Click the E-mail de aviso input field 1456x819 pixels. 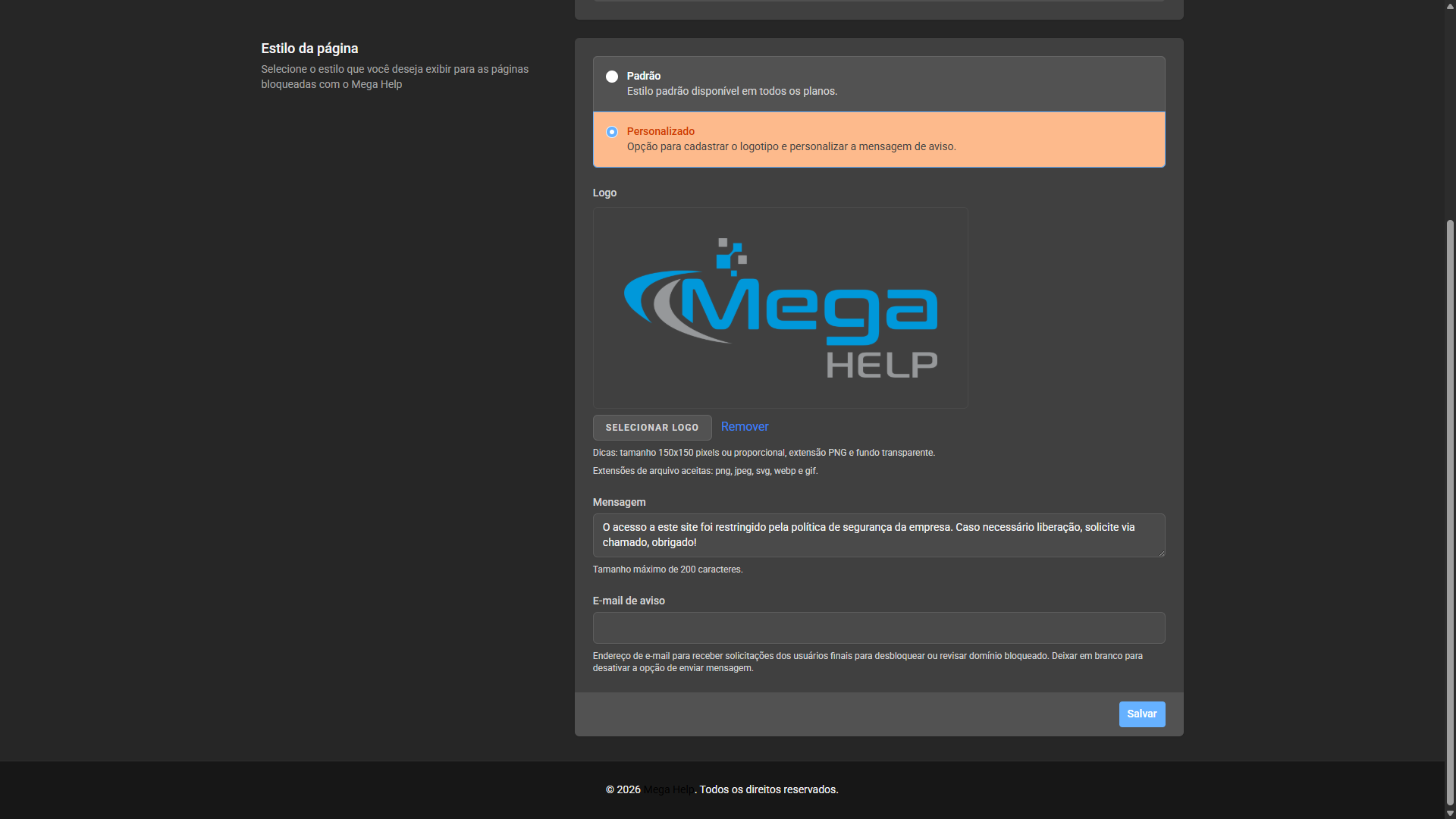tap(879, 628)
